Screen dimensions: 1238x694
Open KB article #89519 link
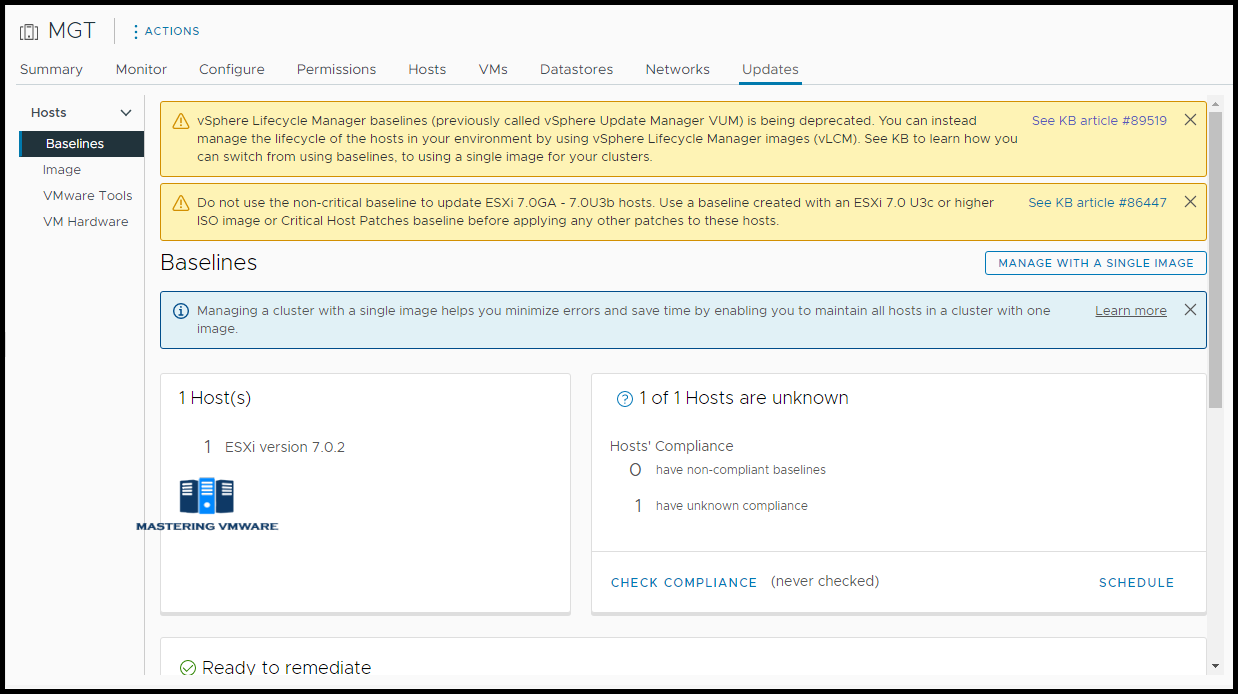1099,121
